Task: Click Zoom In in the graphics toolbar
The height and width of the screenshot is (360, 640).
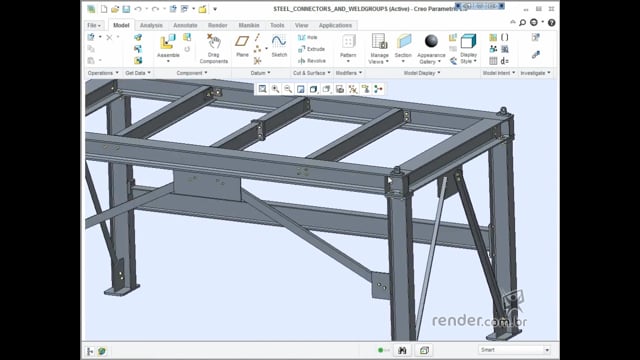Action: 276,89
